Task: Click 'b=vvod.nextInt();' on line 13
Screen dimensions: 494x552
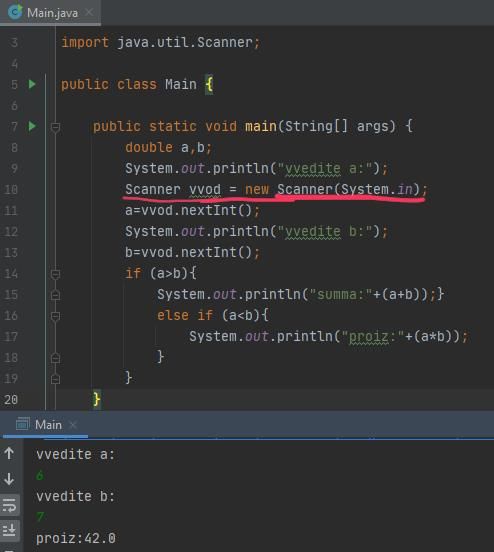Action: (x=193, y=252)
